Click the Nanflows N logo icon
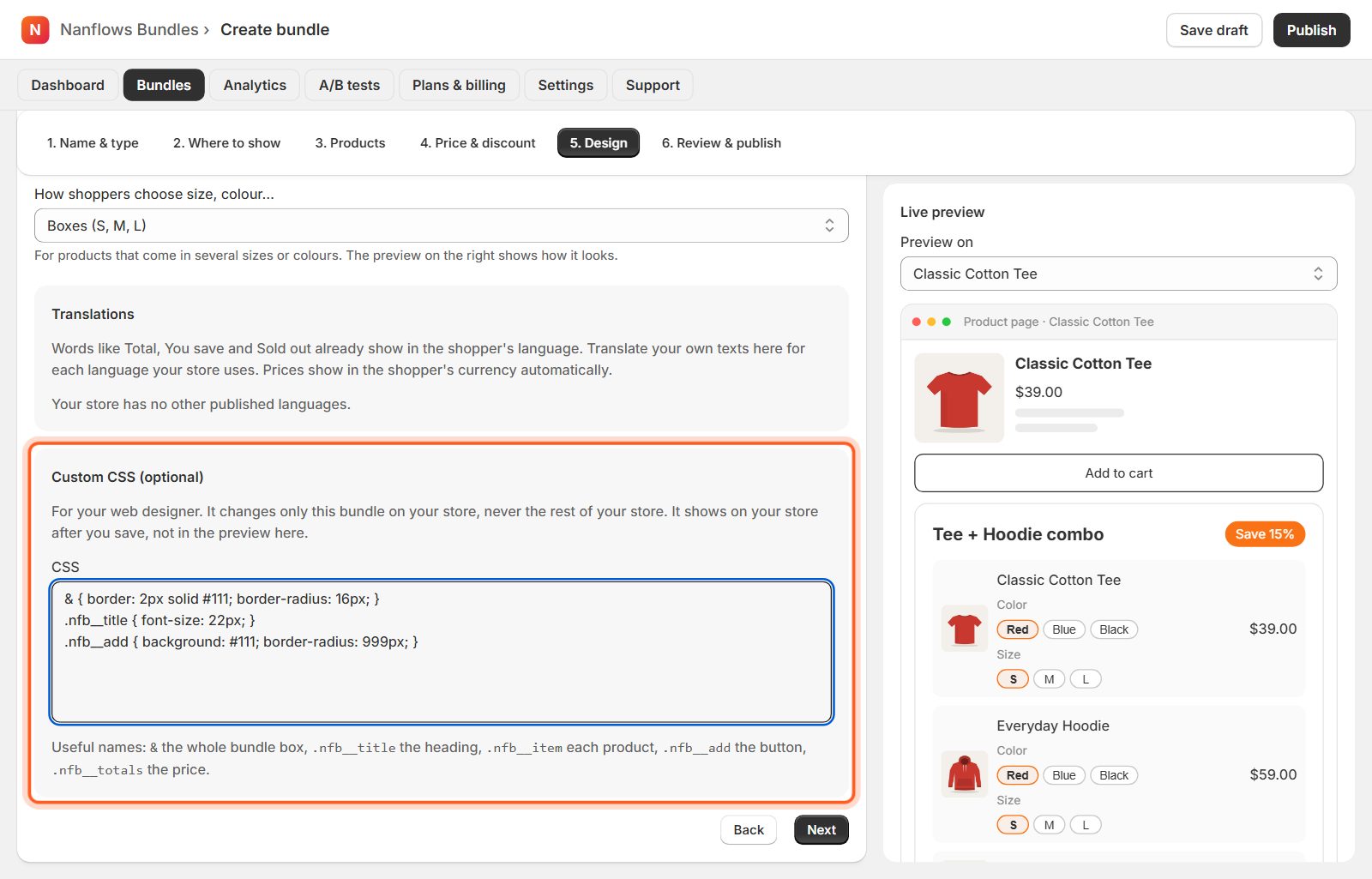Viewport: 1372px width, 879px height. point(35,30)
